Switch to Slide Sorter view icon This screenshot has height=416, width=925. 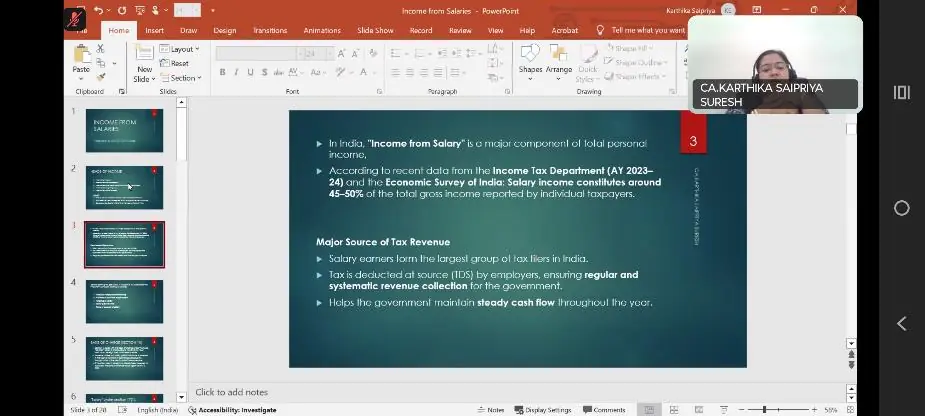coord(674,410)
